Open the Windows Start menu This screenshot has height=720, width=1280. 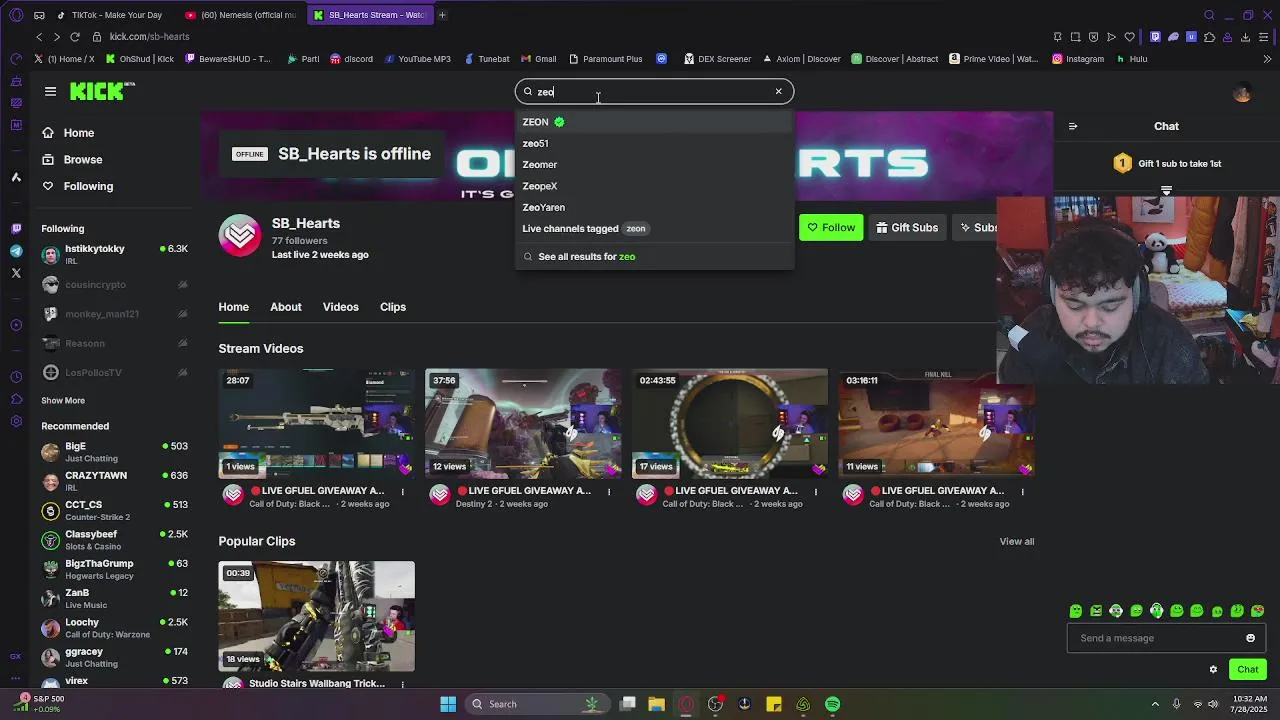pos(448,704)
